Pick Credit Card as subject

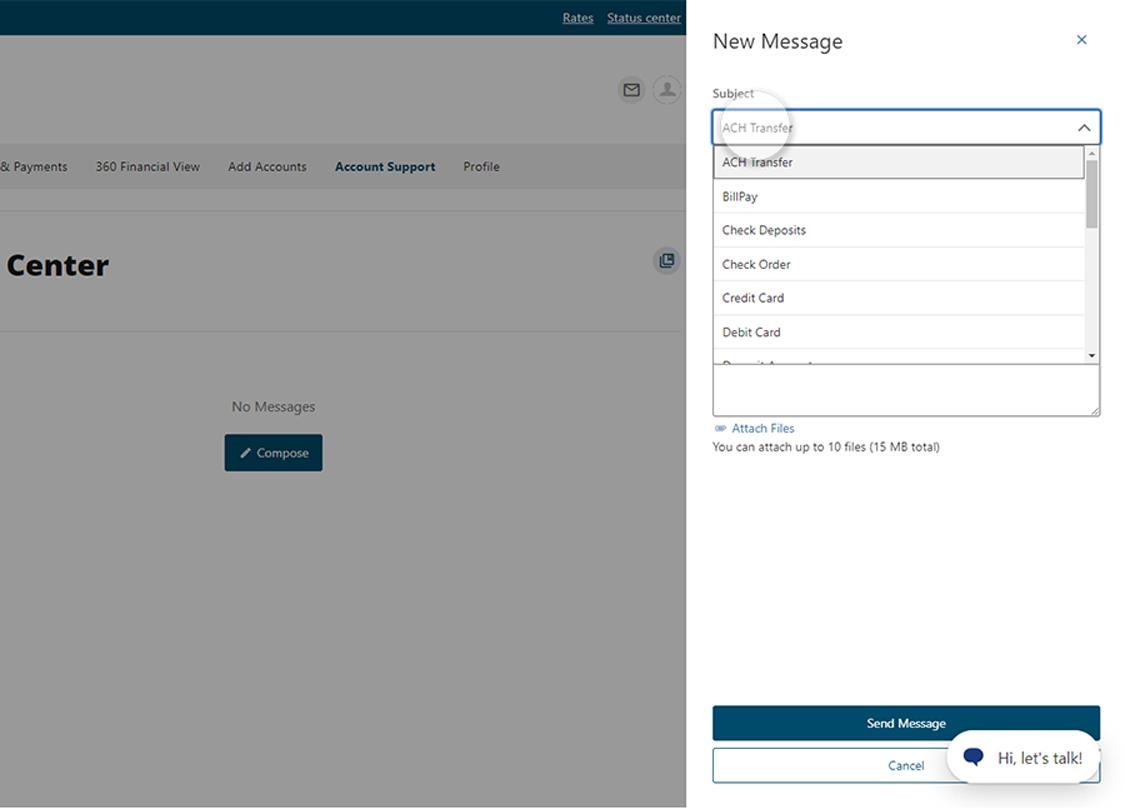coord(898,298)
